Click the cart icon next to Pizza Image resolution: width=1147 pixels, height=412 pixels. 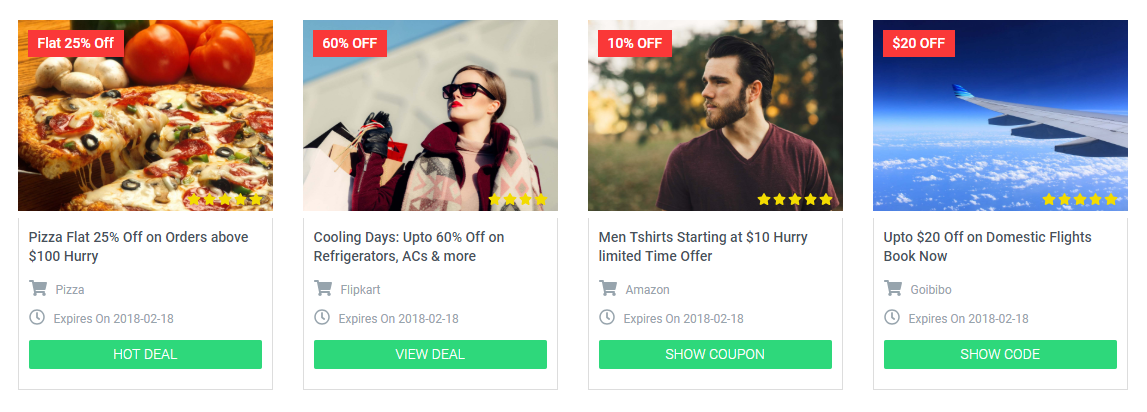pyautogui.click(x=37, y=288)
